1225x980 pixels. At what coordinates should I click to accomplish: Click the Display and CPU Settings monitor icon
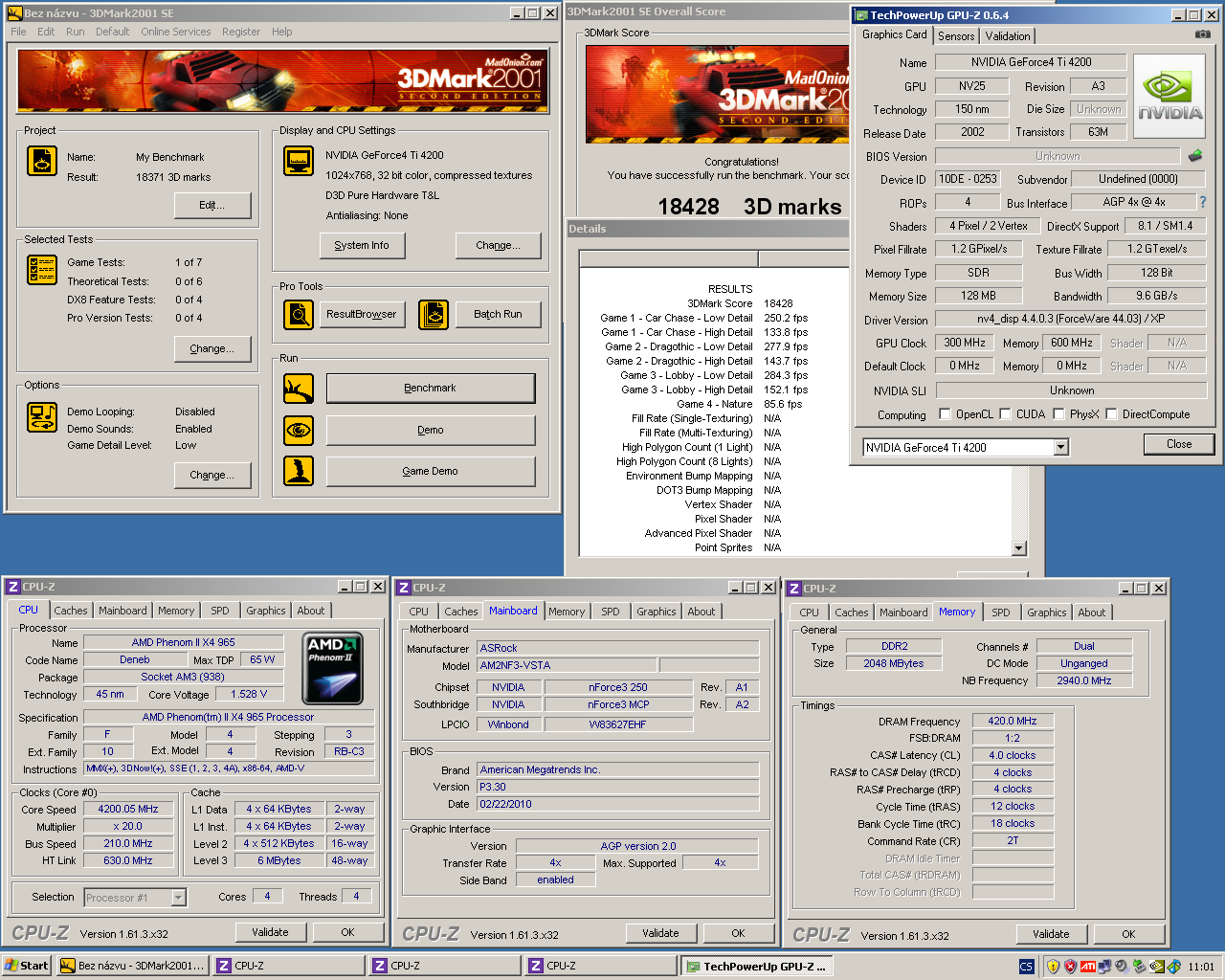click(x=299, y=161)
